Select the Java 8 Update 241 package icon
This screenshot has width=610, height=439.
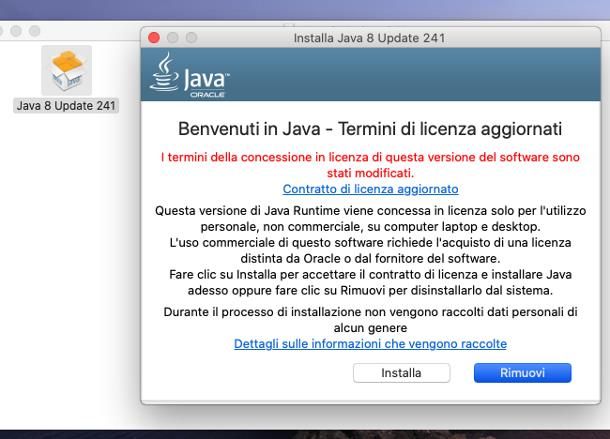[67, 70]
